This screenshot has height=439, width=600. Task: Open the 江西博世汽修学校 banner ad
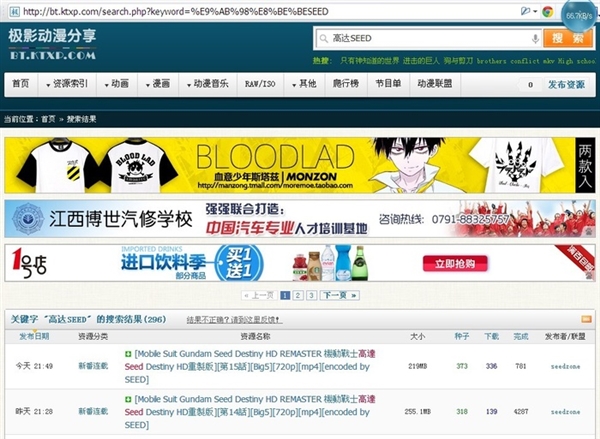pyautogui.click(x=300, y=219)
